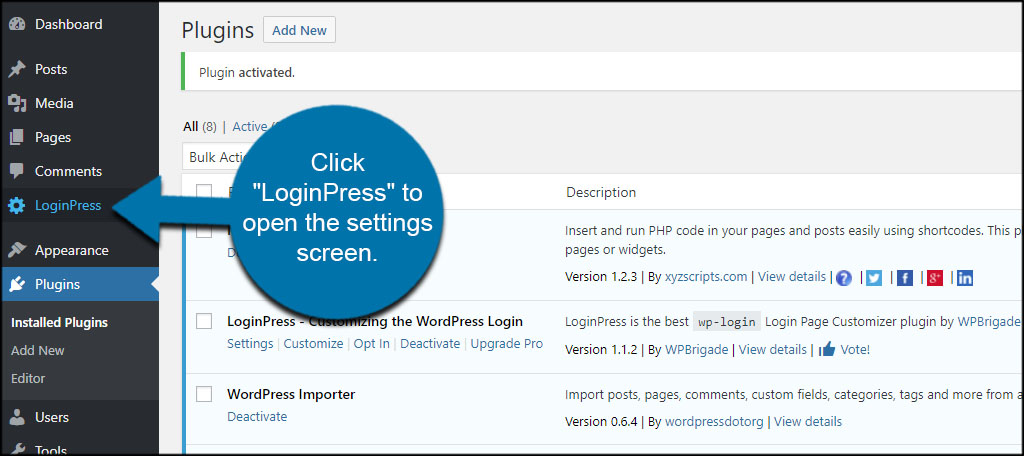Screen dimensions: 1024x456
Task: Click the Dashboard gauge icon
Action: (17, 24)
